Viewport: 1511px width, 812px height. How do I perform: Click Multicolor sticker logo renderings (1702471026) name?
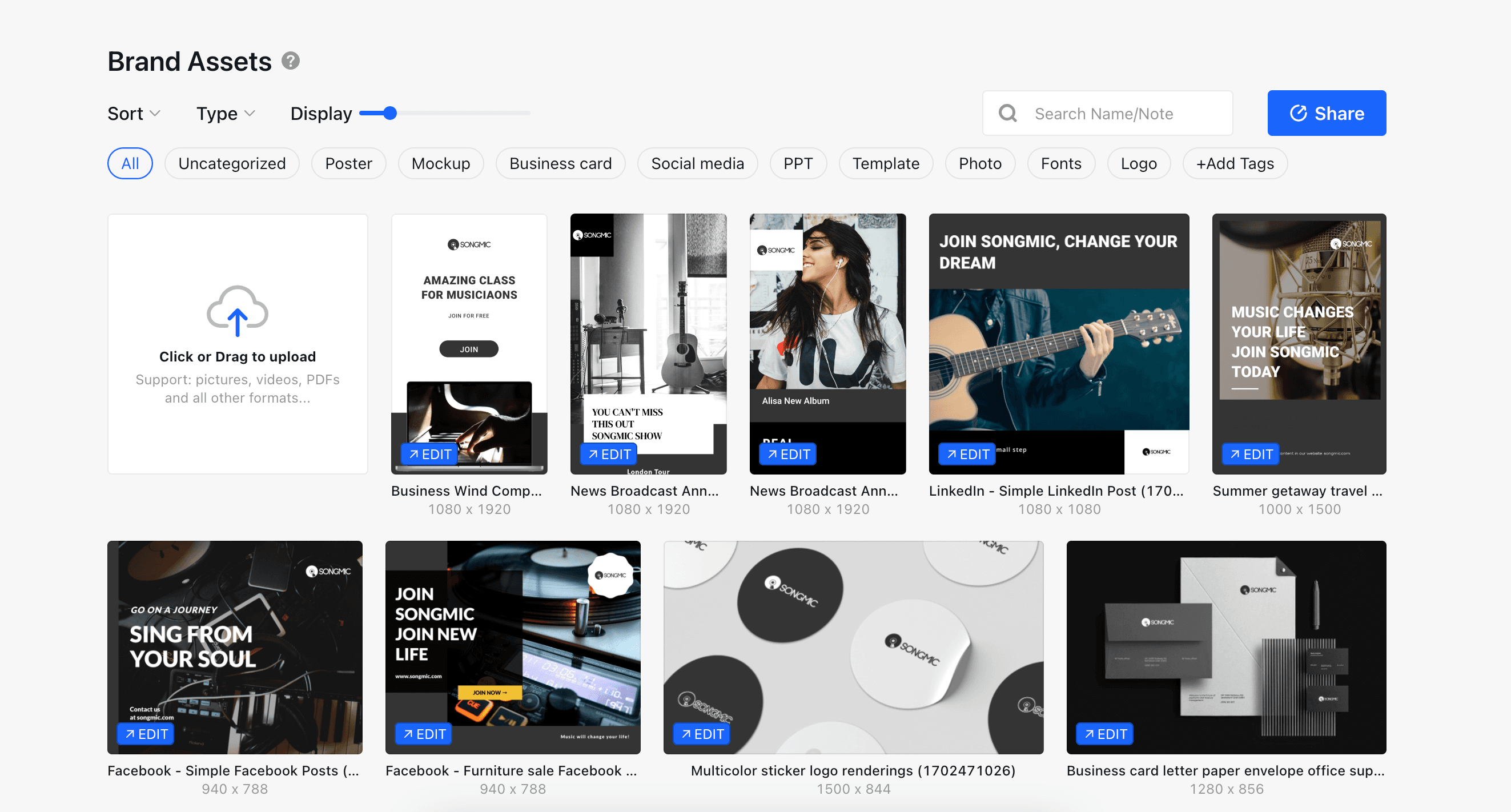pyautogui.click(x=854, y=771)
